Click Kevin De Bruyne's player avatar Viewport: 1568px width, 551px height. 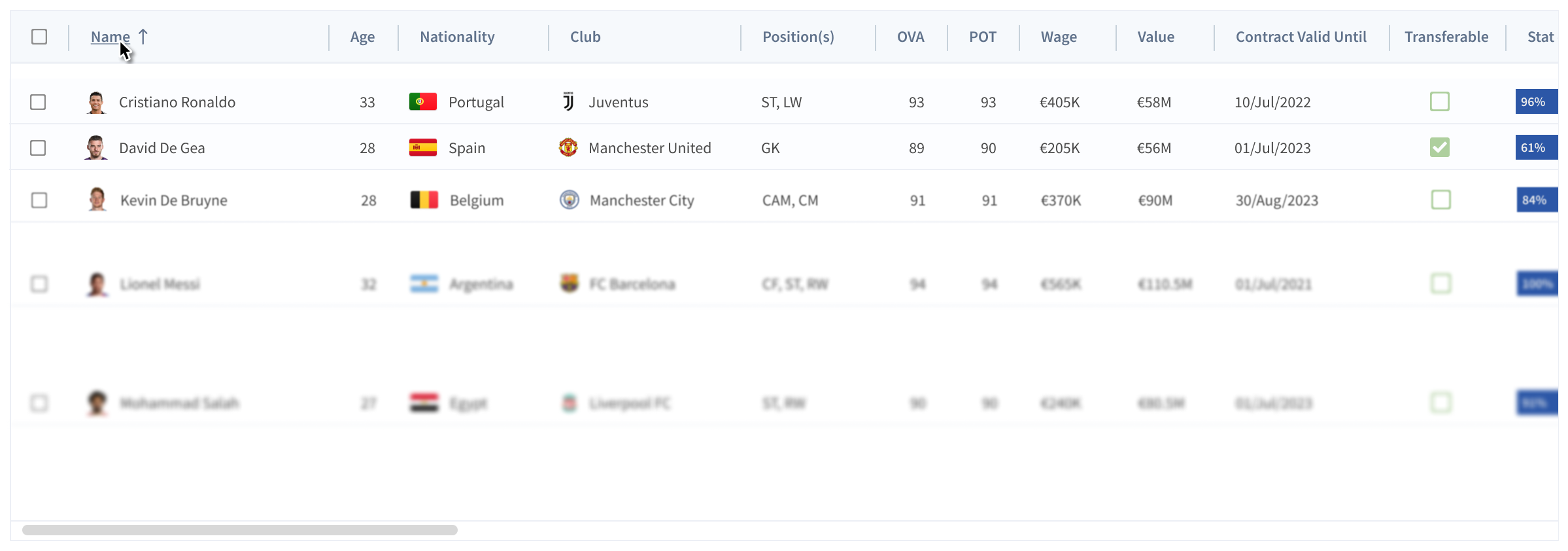pyautogui.click(x=97, y=199)
